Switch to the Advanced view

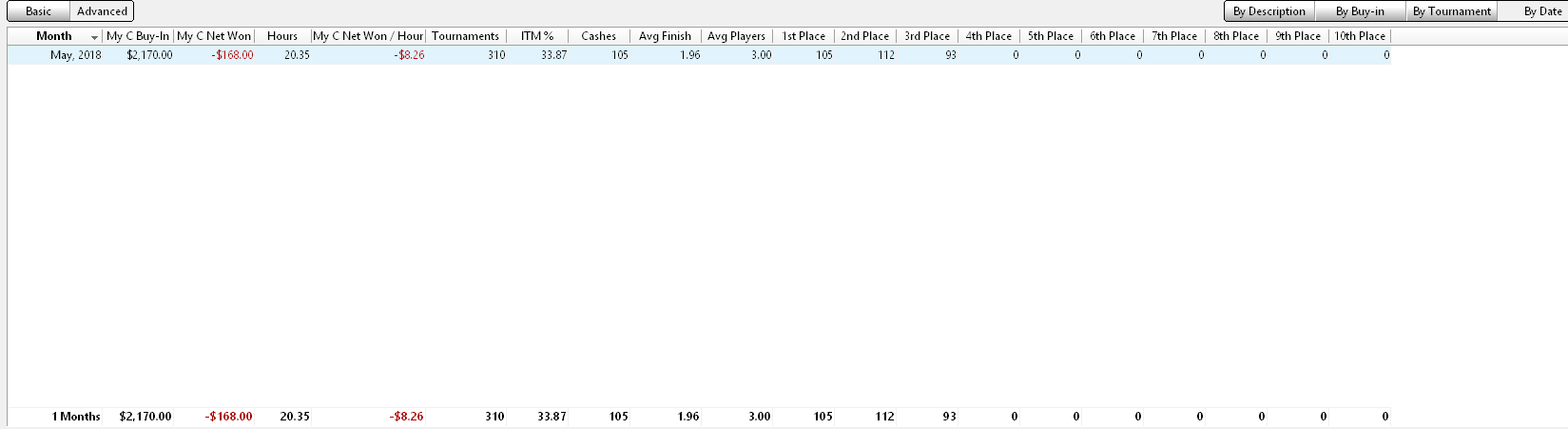(x=102, y=11)
